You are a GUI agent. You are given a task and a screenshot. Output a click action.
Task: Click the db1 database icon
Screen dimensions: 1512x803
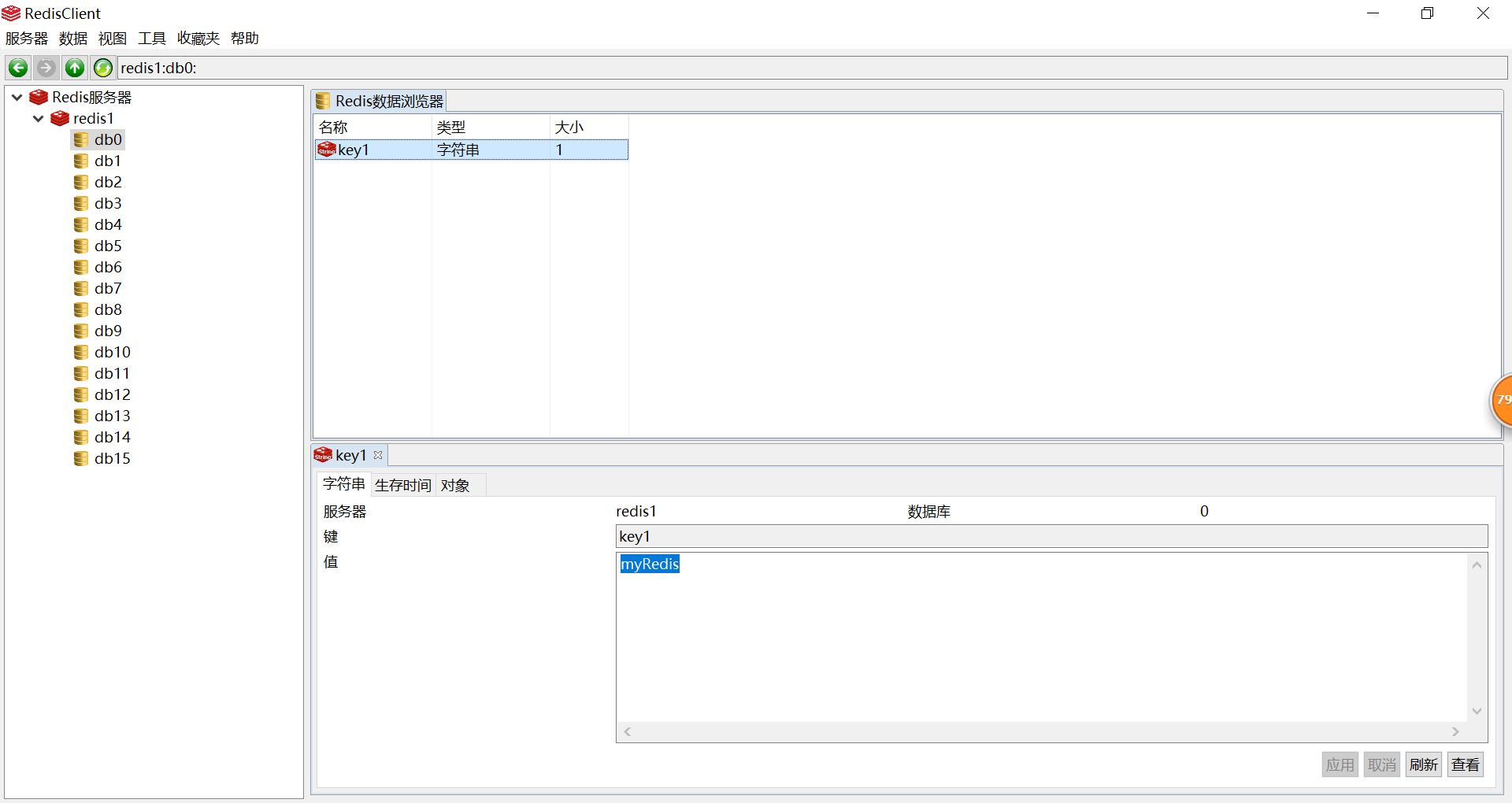pos(81,161)
